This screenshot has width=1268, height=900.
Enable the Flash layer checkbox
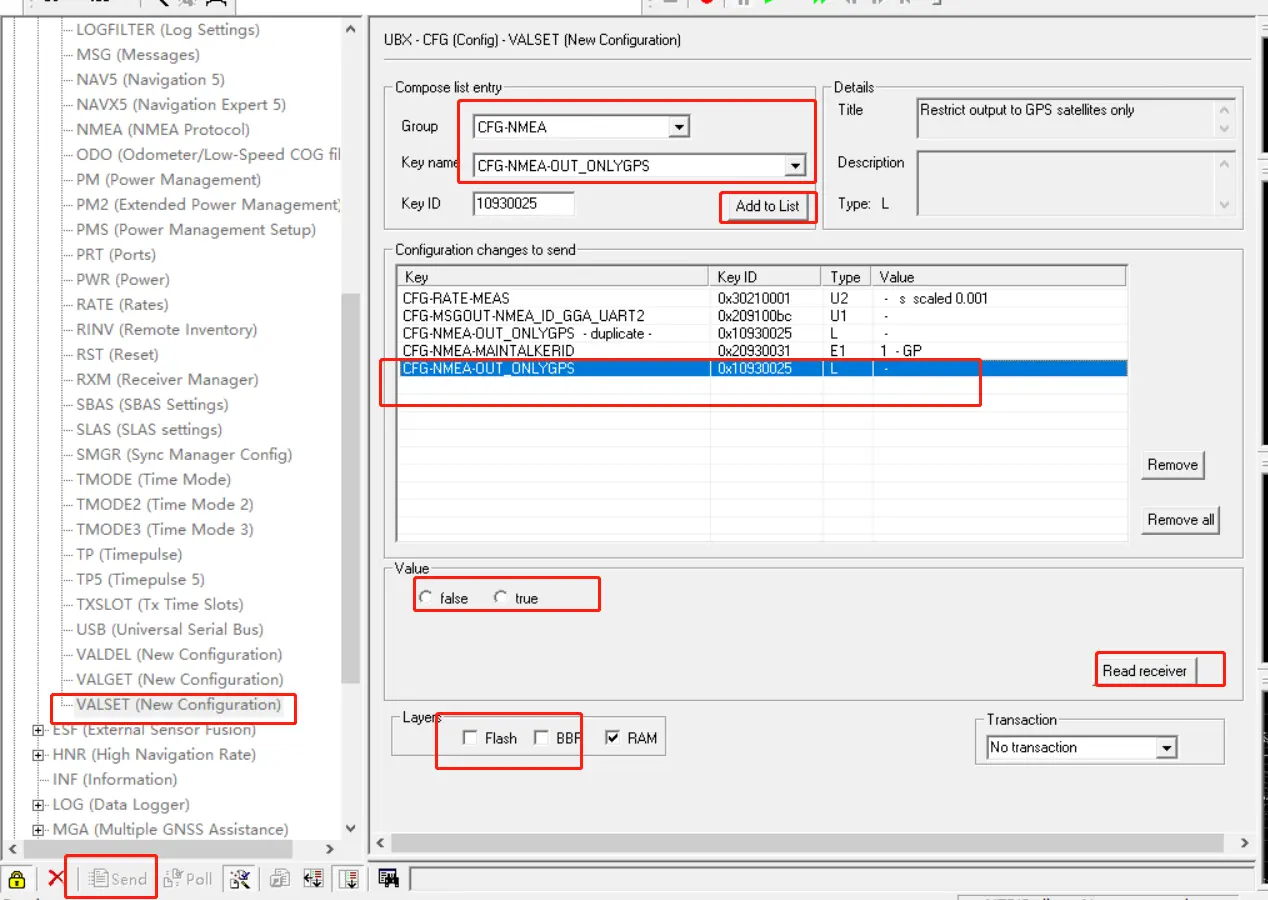(470, 738)
